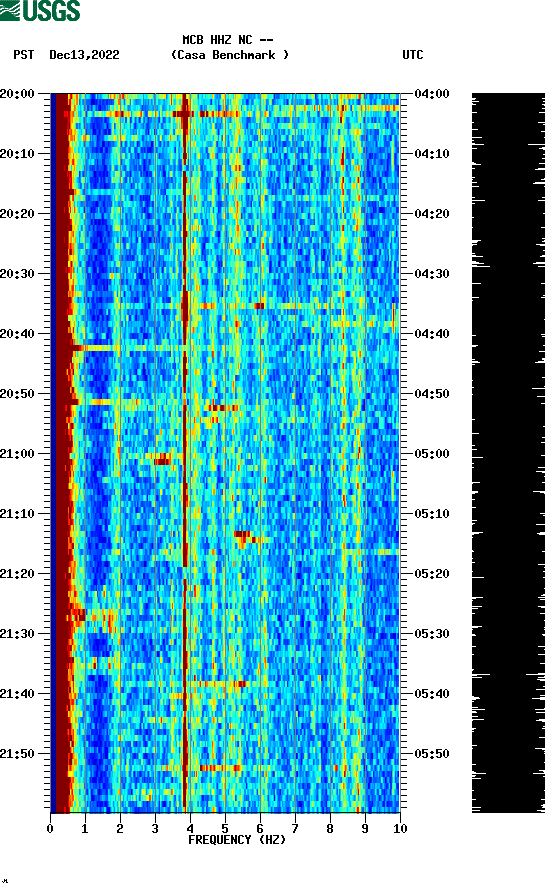
Task: Click the station title MCB HHZ NC --
Action: (x=228, y=40)
